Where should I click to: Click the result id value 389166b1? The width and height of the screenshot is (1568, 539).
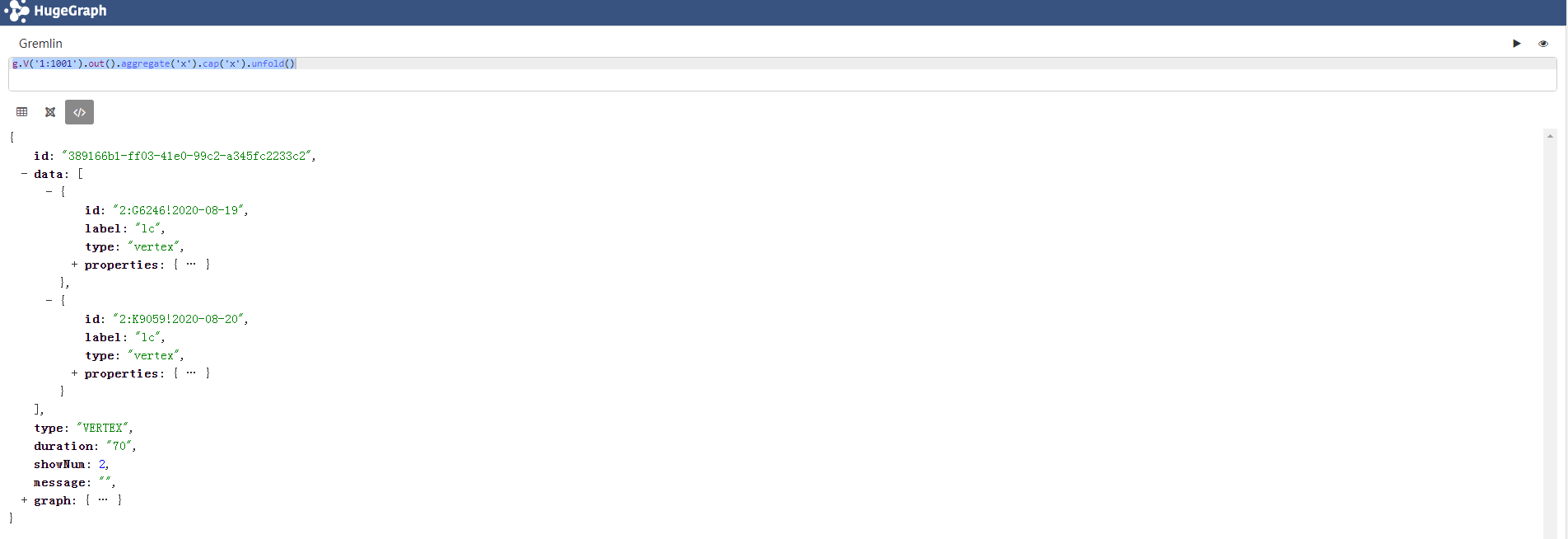coord(187,156)
